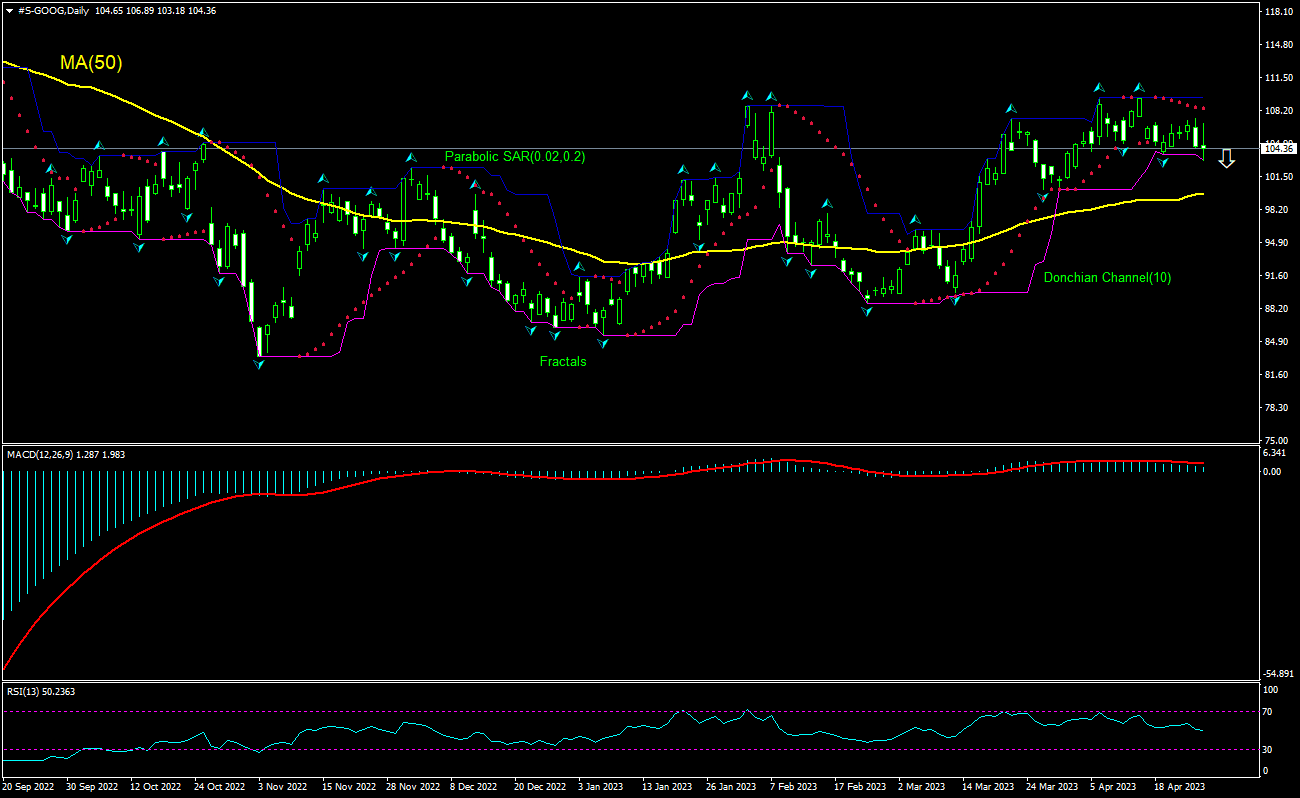Click the down fractal arrow under November 2022 low
This screenshot has width=1300, height=798.
[259, 364]
